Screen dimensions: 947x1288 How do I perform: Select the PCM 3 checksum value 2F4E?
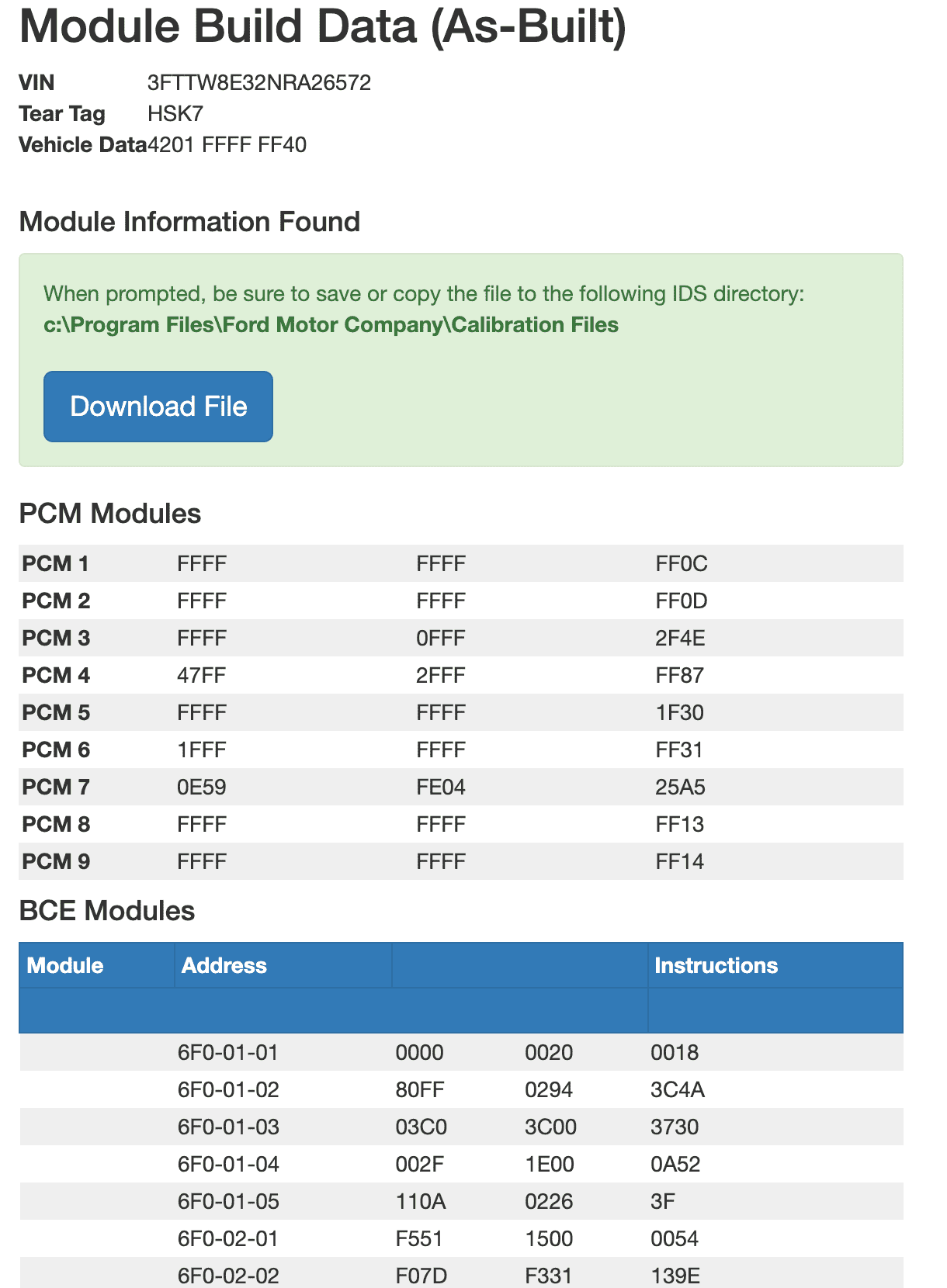[681, 639]
